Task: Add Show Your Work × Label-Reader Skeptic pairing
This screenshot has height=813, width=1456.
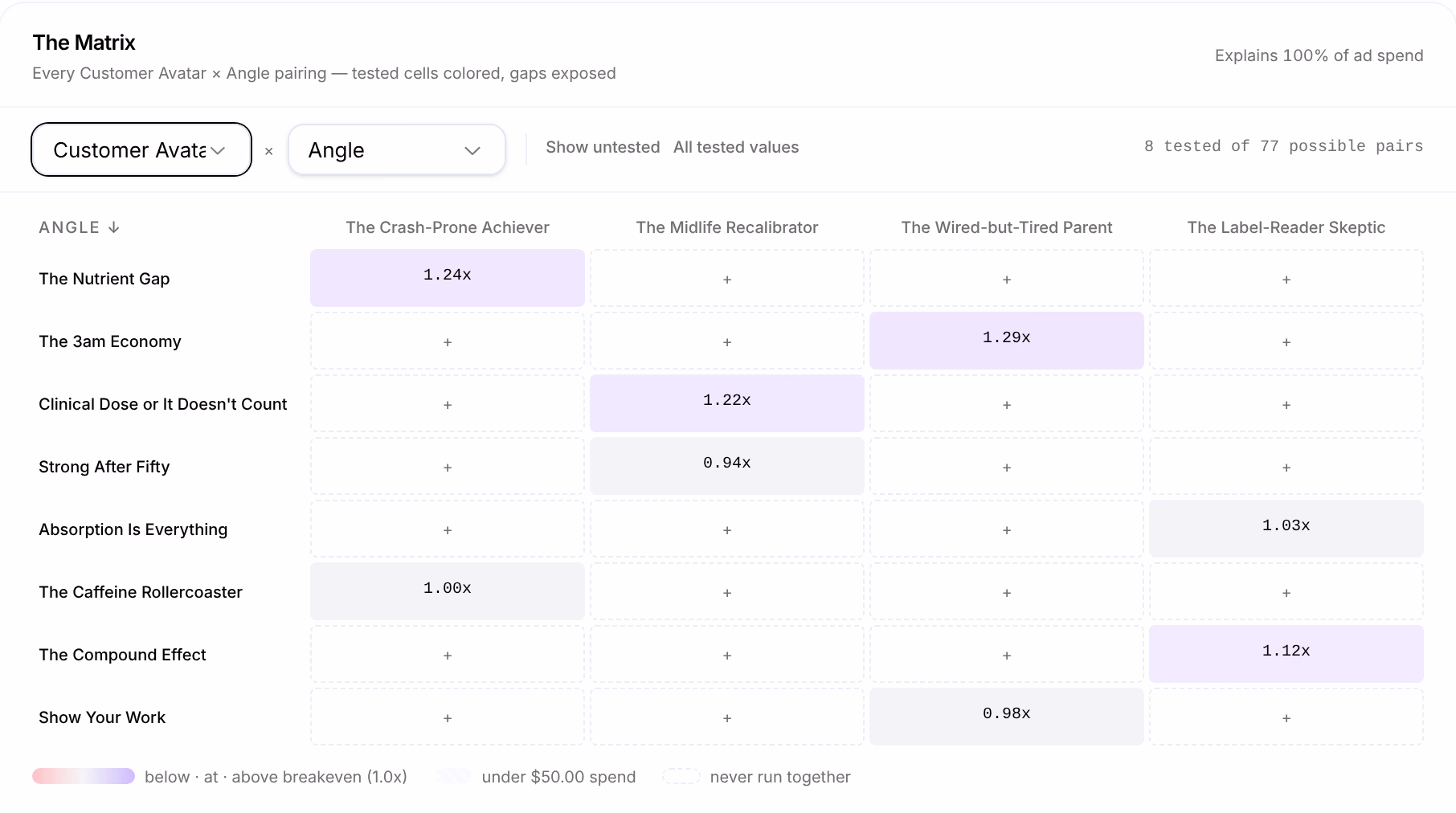Action: pyautogui.click(x=1286, y=717)
